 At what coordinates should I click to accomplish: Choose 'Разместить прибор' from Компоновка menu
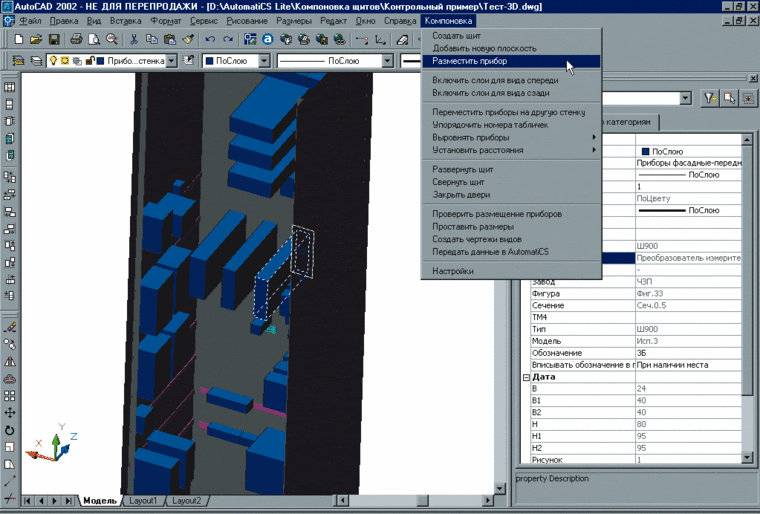(511, 61)
